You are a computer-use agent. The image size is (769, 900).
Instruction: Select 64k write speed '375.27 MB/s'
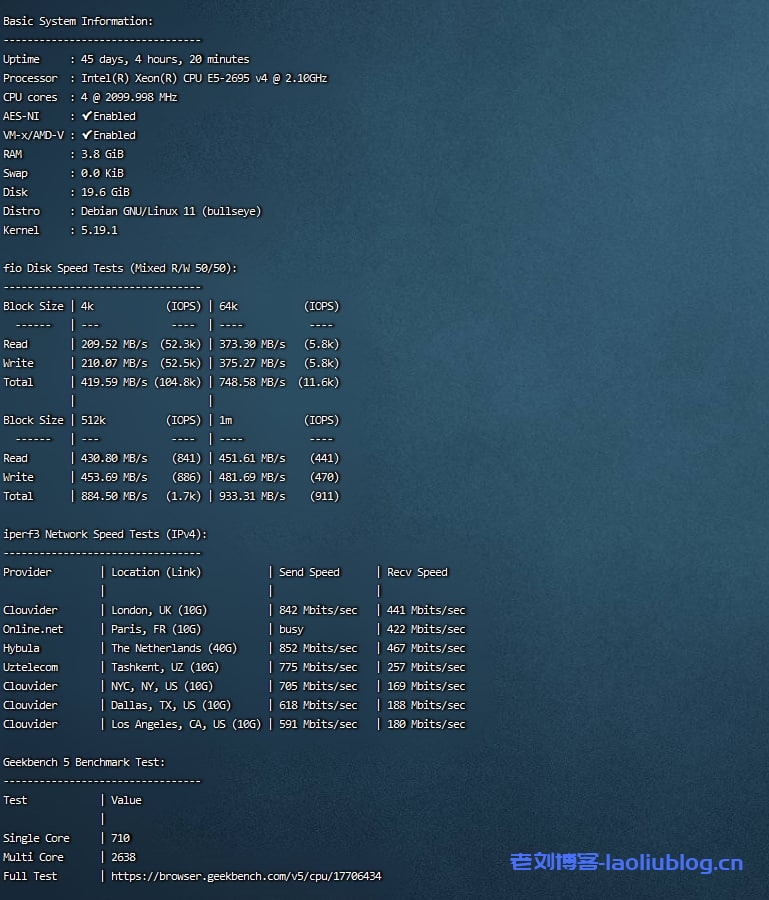point(252,363)
